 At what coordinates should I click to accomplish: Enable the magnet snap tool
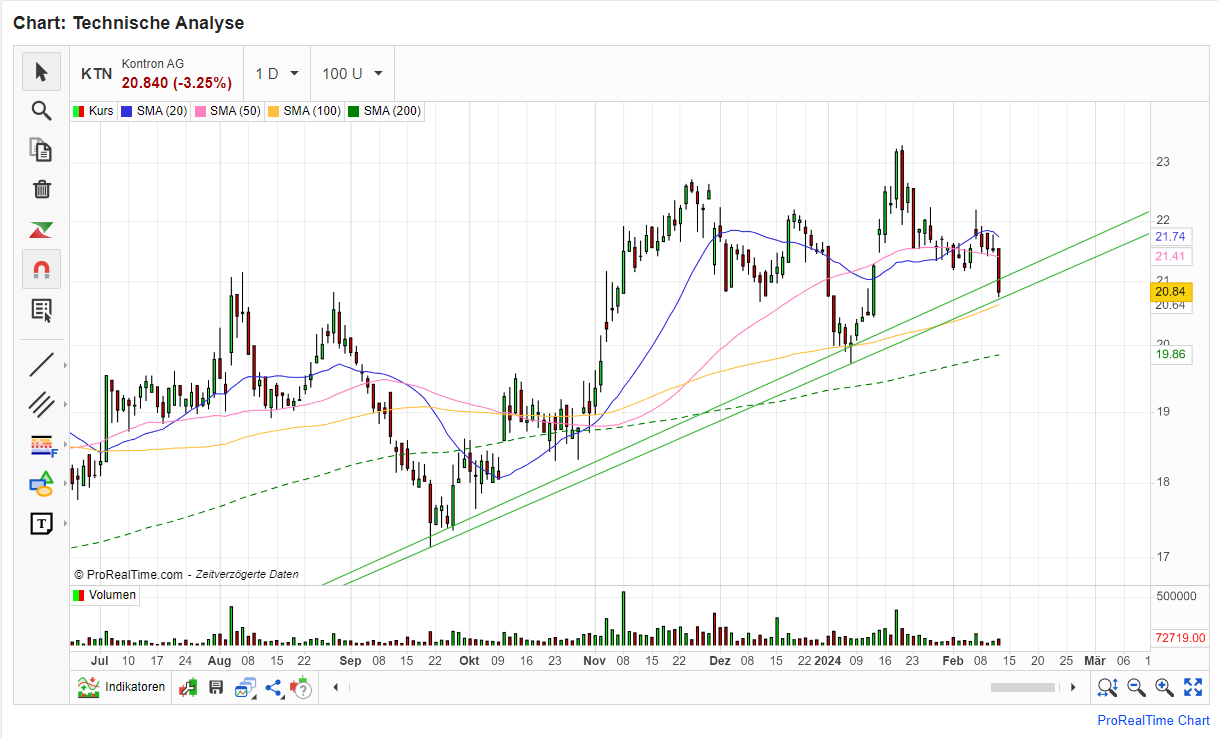(41, 268)
